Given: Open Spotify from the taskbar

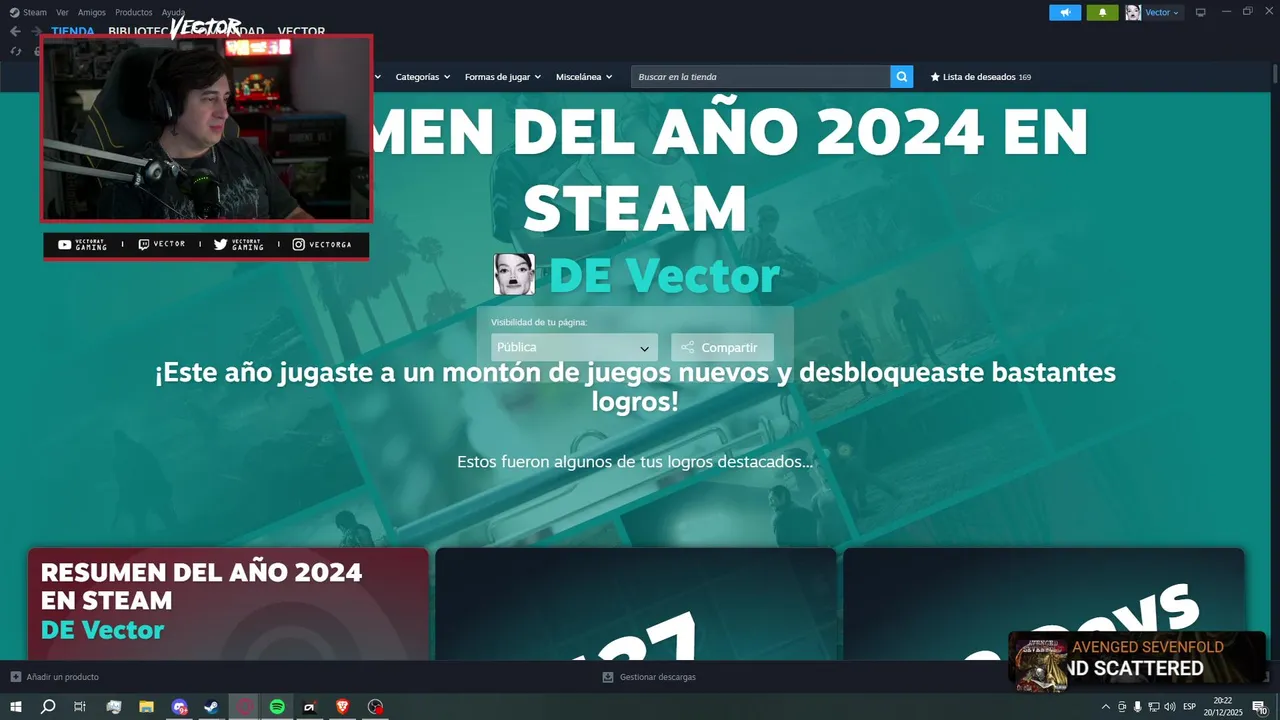Looking at the screenshot, I should coord(277,707).
